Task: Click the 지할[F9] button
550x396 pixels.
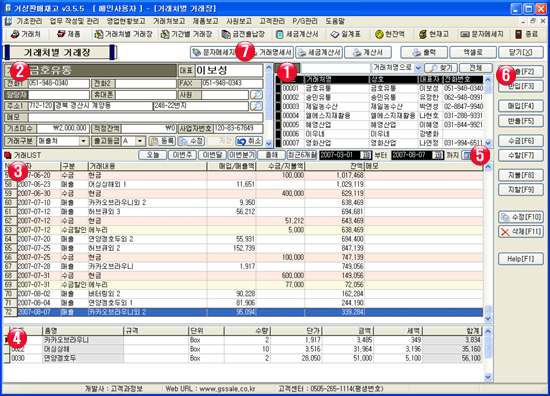Action: 521,190
